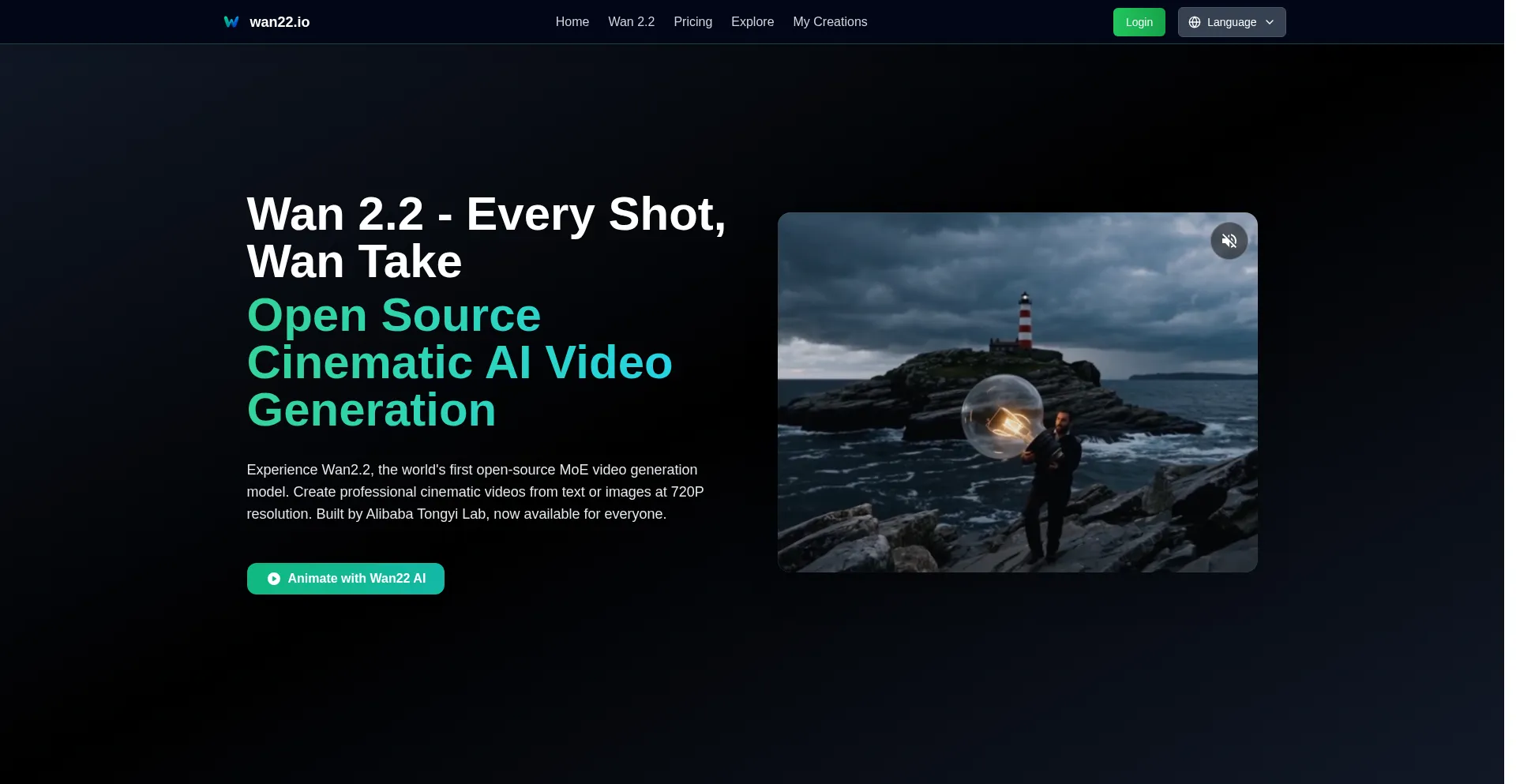The image size is (1516, 784).
Task: Click the Animate with Wan22 AI button
Action: coord(346,579)
